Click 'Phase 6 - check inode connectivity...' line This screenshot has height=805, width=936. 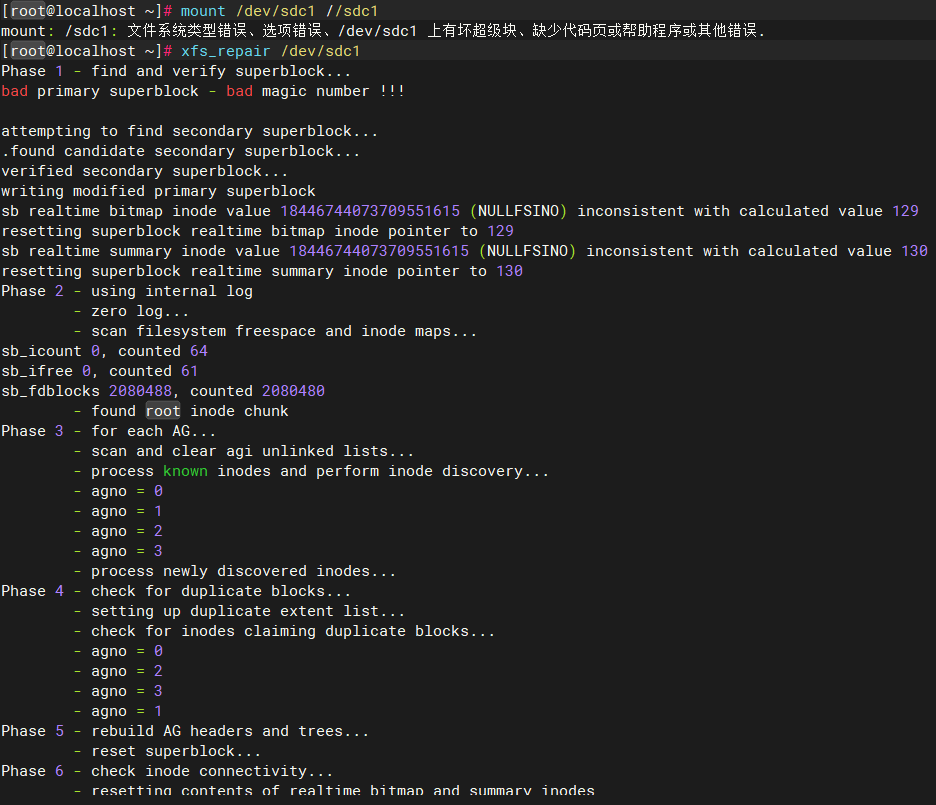coord(167,770)
